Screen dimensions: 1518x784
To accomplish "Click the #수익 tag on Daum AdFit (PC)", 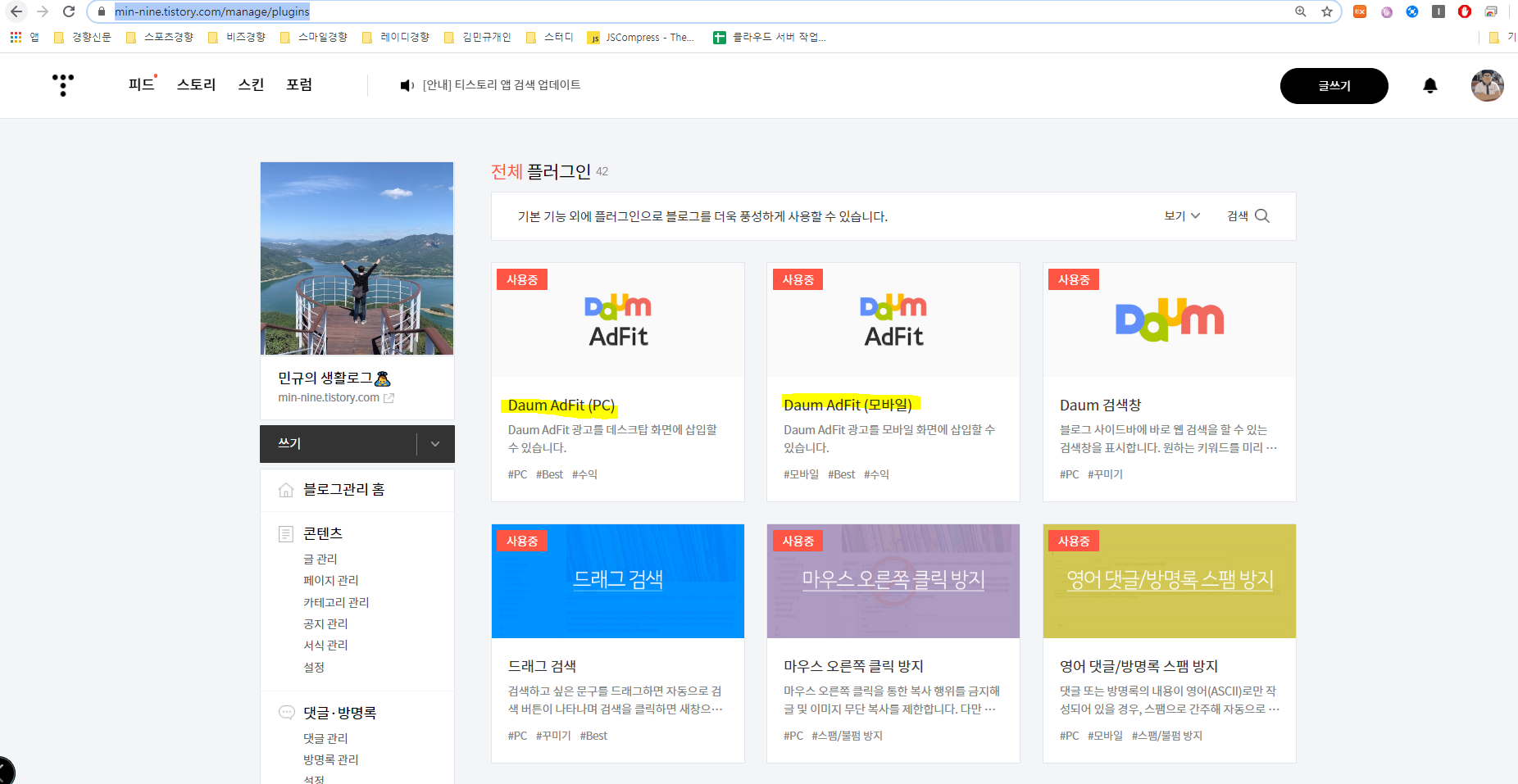I will tap(584, 474).
